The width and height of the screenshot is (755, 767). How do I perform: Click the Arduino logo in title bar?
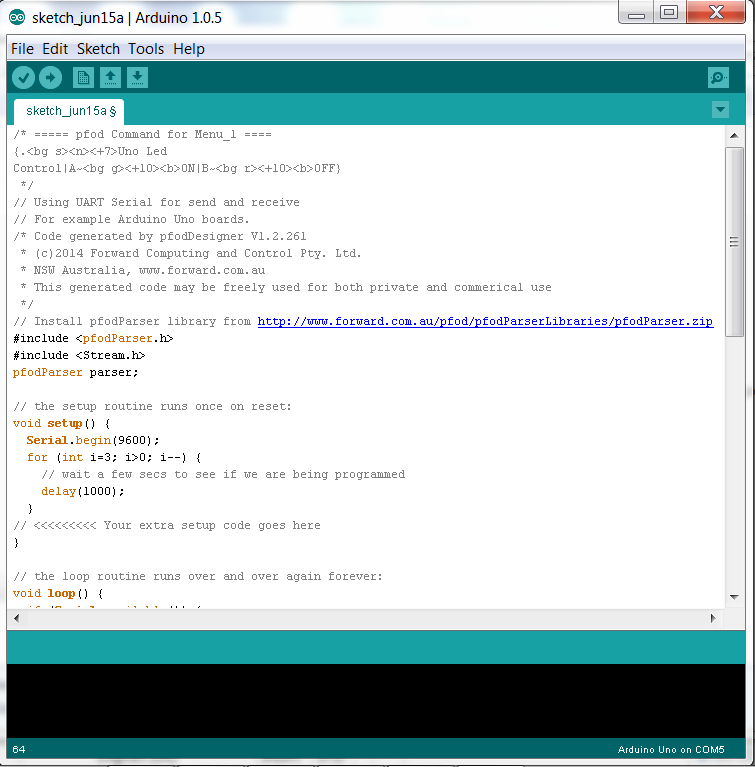click(x=17, y=18)
